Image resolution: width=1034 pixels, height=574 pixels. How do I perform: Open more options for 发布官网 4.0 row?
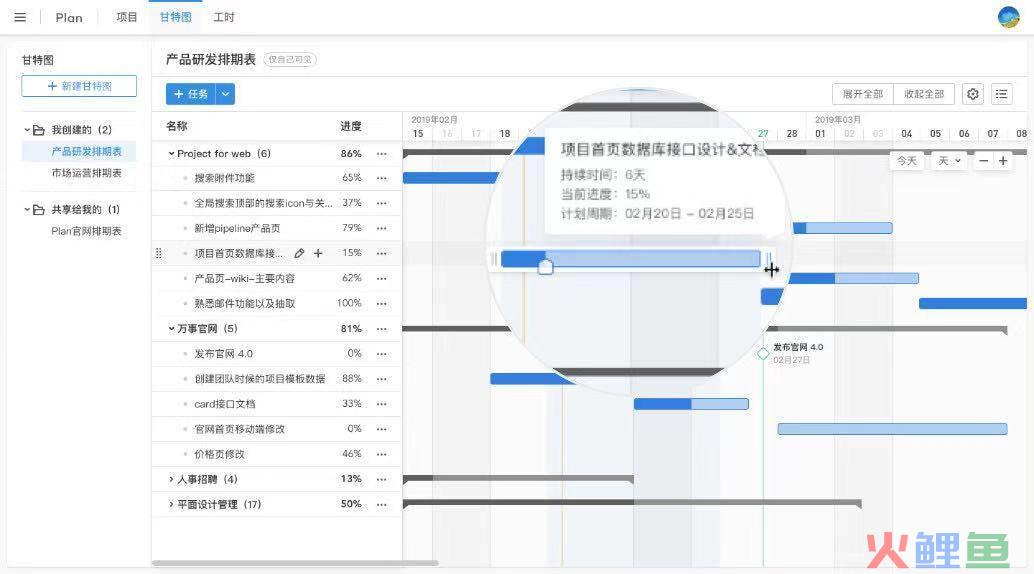382,354
